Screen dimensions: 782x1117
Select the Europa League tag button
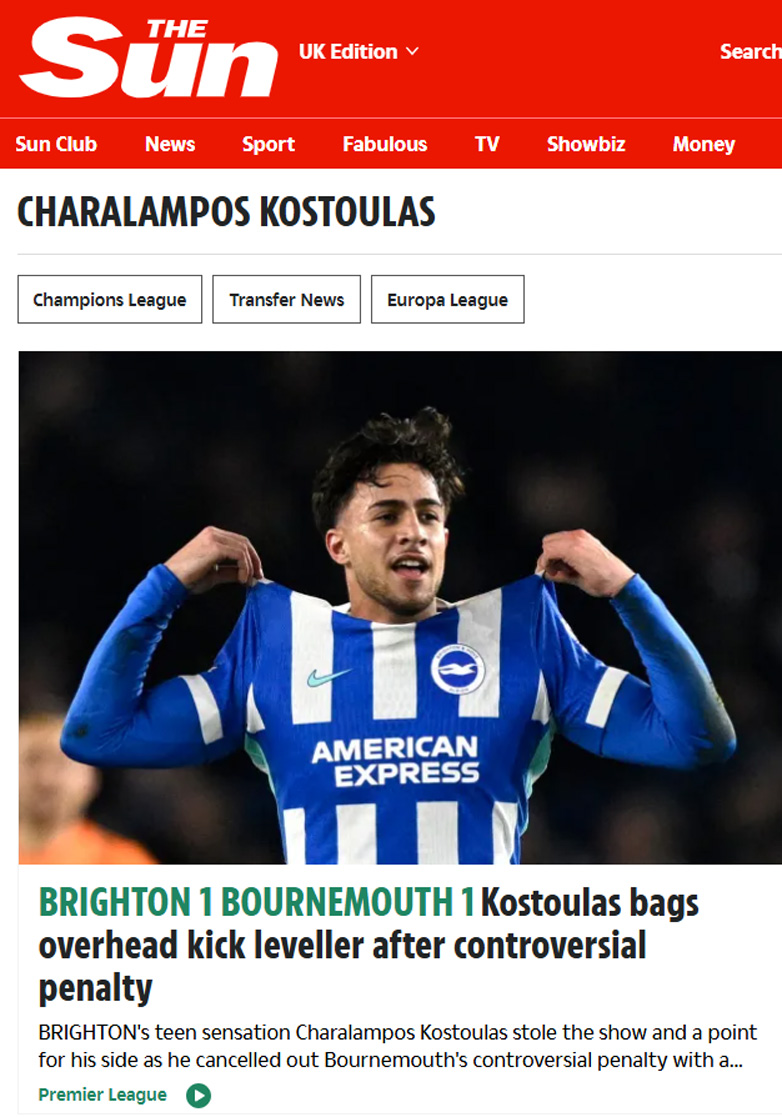pyautogui.click(x=447, y=299)
